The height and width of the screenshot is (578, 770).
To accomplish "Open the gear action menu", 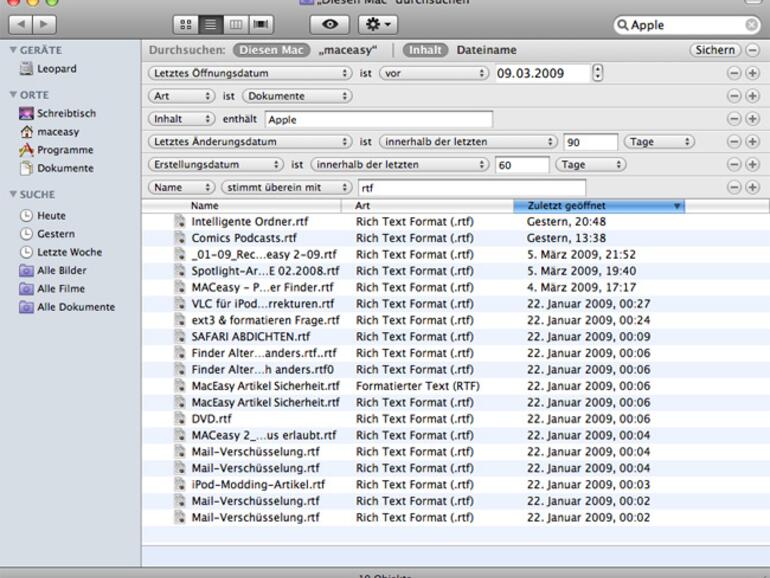I will coord(379,24).
